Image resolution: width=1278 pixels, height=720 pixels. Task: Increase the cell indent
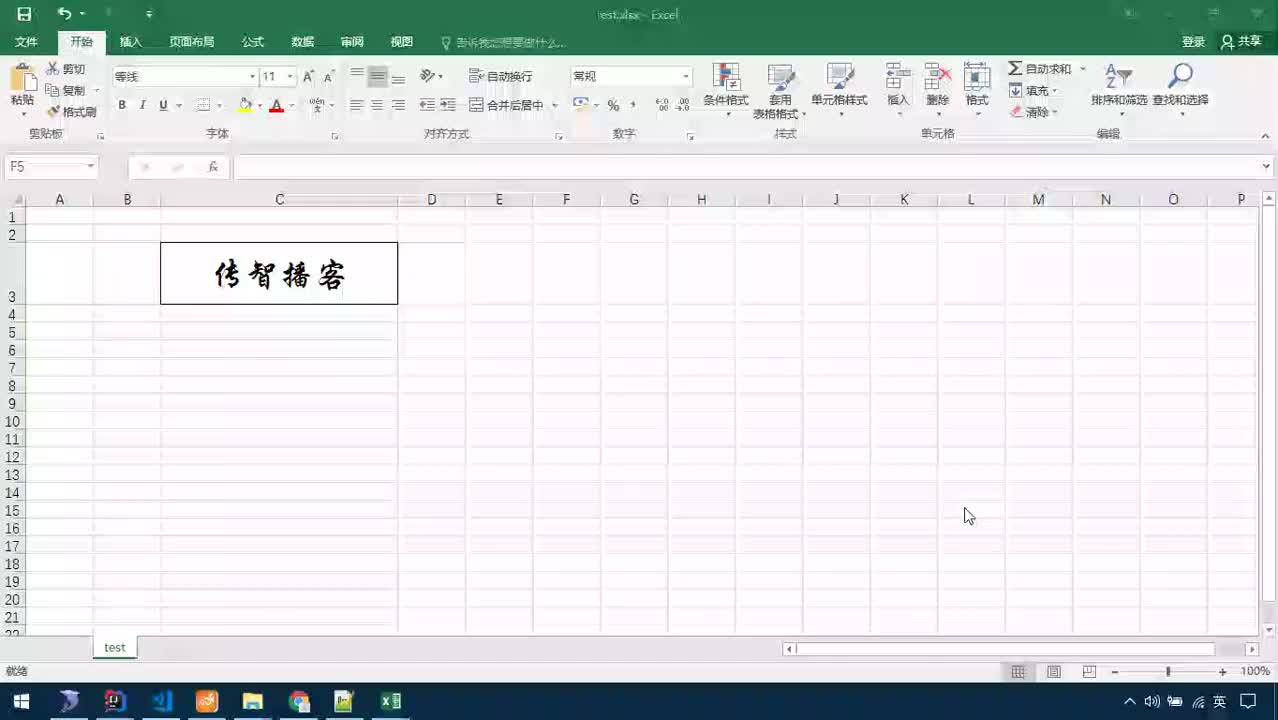(x=448, y=105)
